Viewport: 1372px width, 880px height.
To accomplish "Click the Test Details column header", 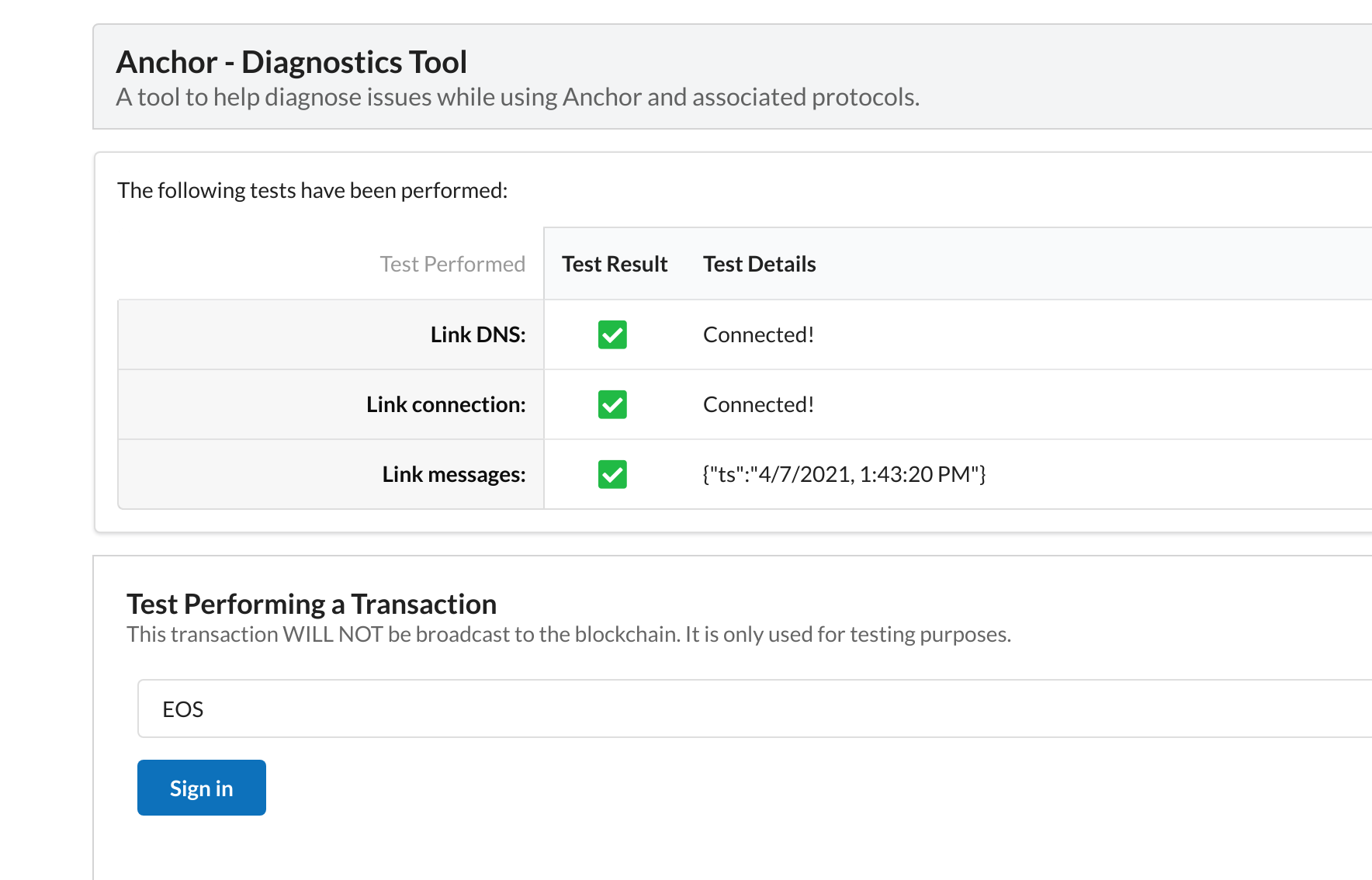I will coord(760,264).
